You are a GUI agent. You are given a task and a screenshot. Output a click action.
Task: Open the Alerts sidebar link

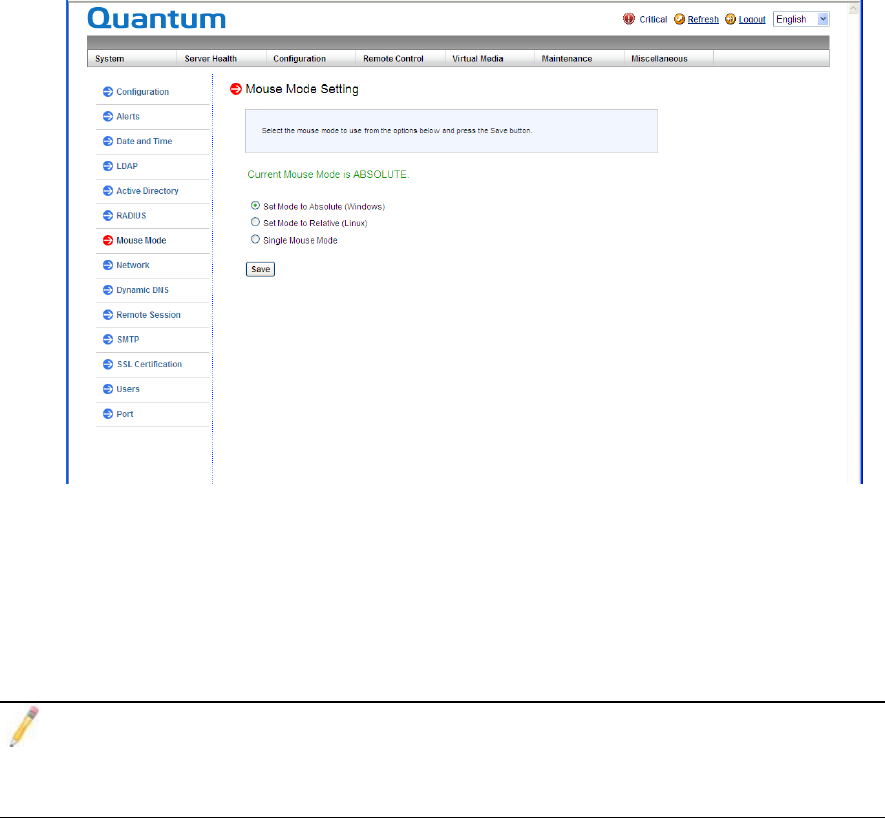tap(128, 116)
